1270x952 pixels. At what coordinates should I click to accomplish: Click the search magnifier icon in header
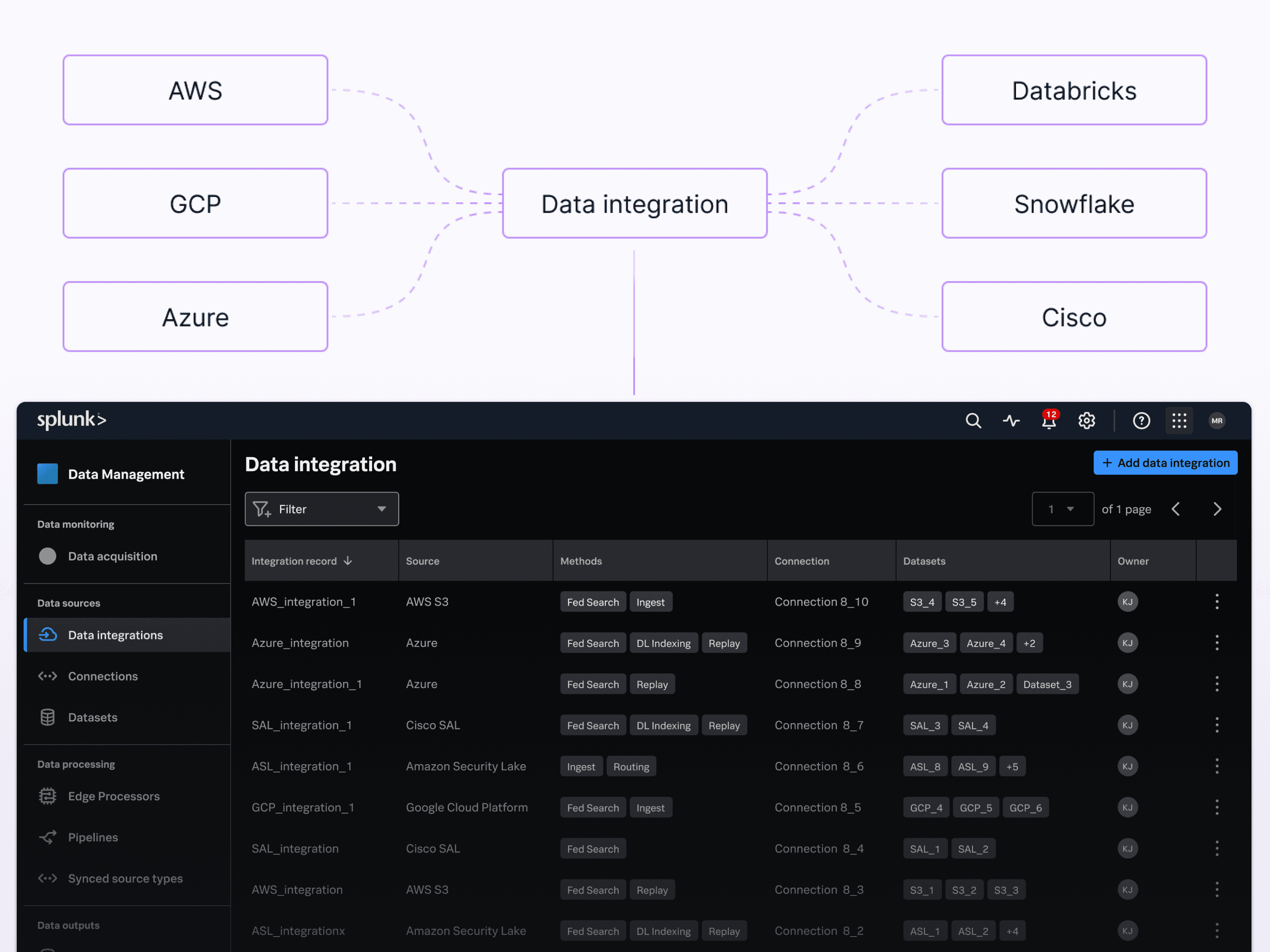click(x=973, y=420)
